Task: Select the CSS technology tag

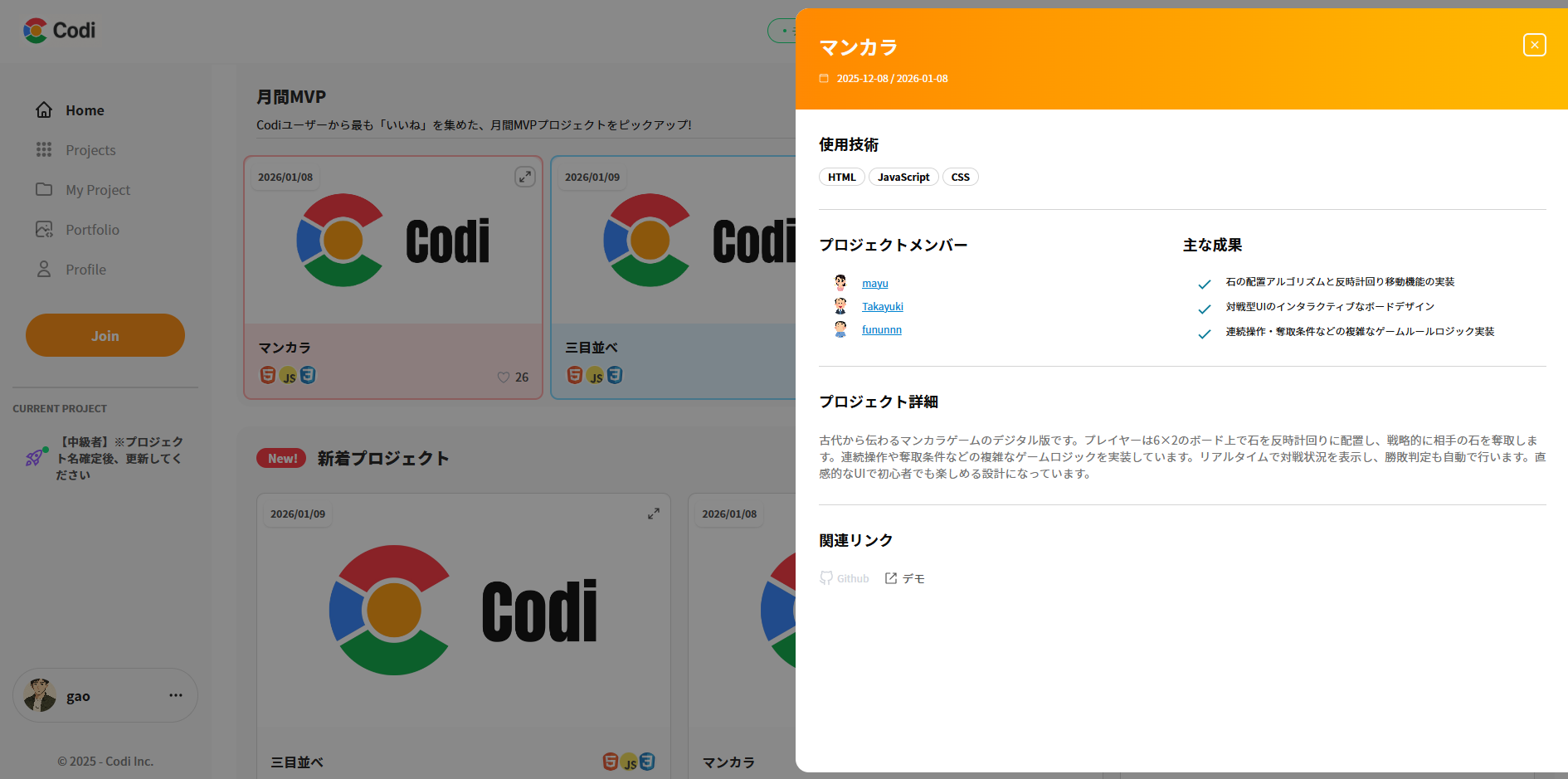Action: pyautogui.click(x=960, y=177)
